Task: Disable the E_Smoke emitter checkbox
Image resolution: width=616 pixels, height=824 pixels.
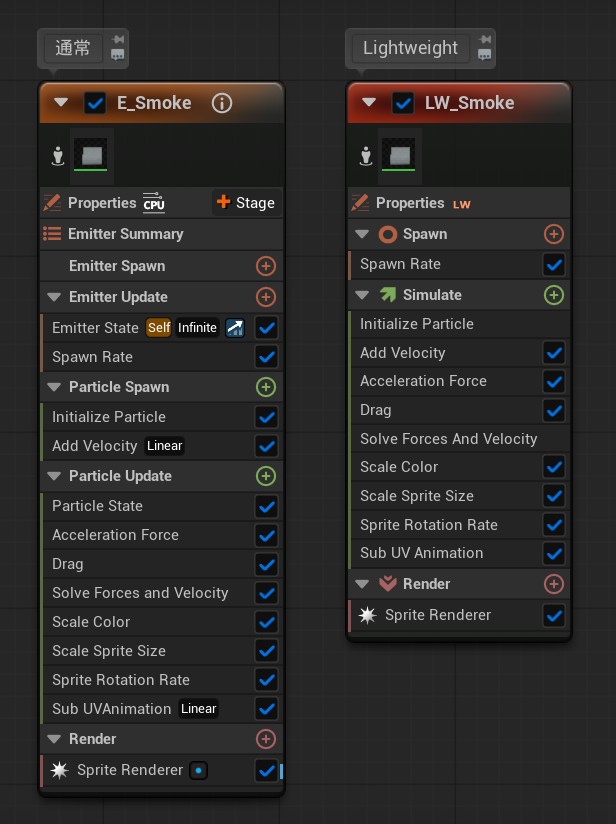Action: (x=96, y=103)
